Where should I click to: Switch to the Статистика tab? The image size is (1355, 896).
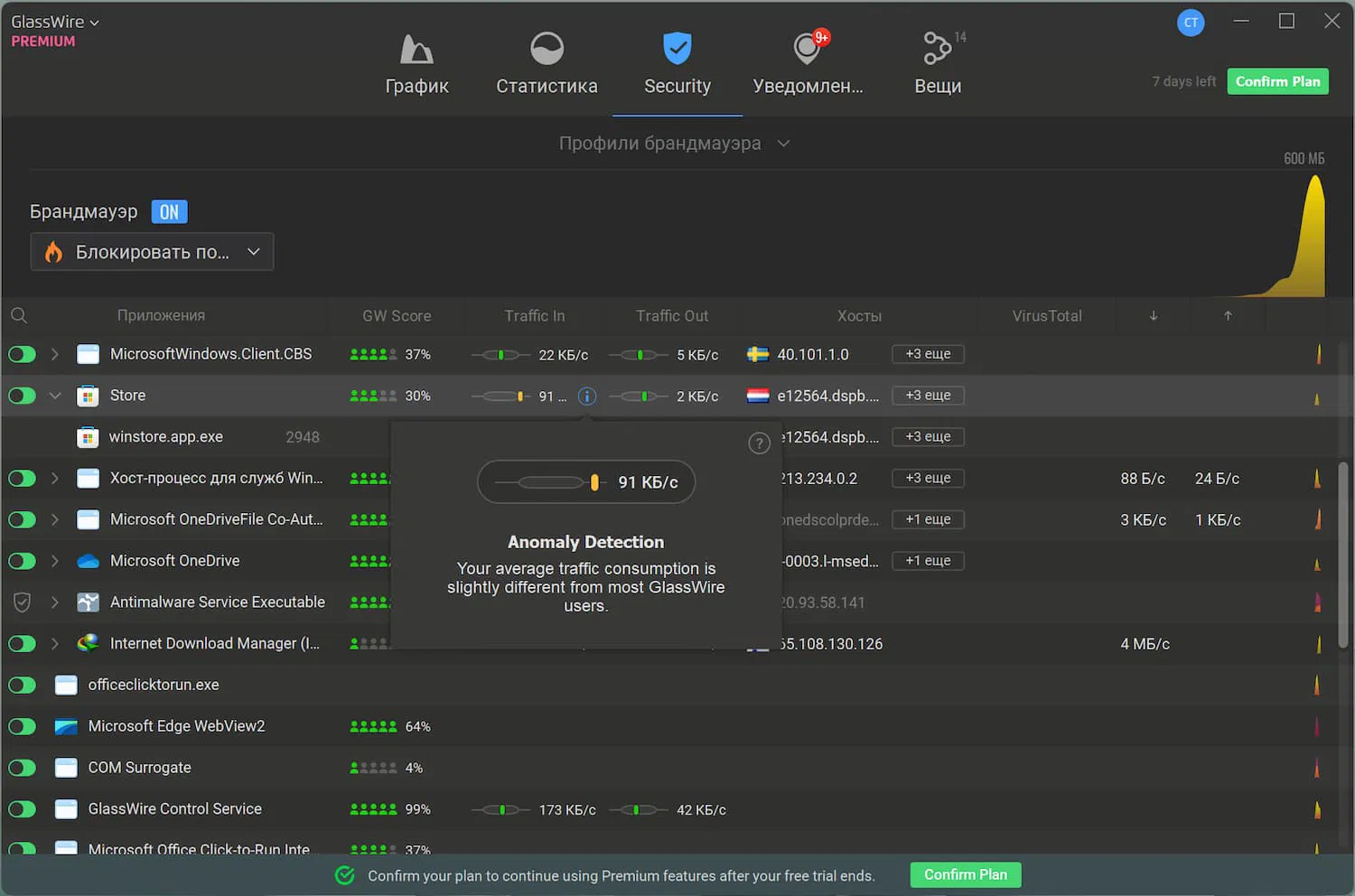(x=547, y=64)
